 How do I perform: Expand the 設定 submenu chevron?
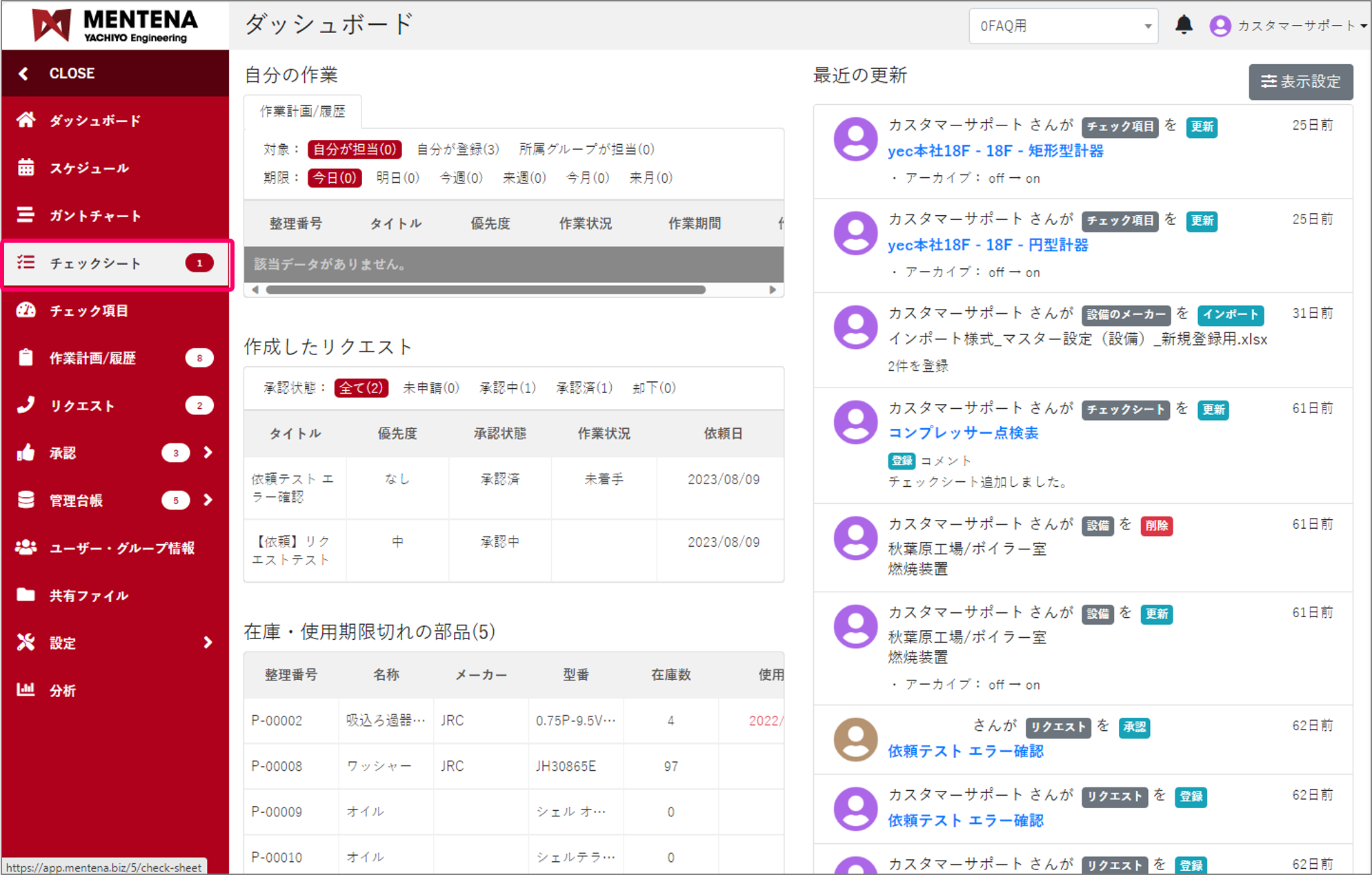208,643
